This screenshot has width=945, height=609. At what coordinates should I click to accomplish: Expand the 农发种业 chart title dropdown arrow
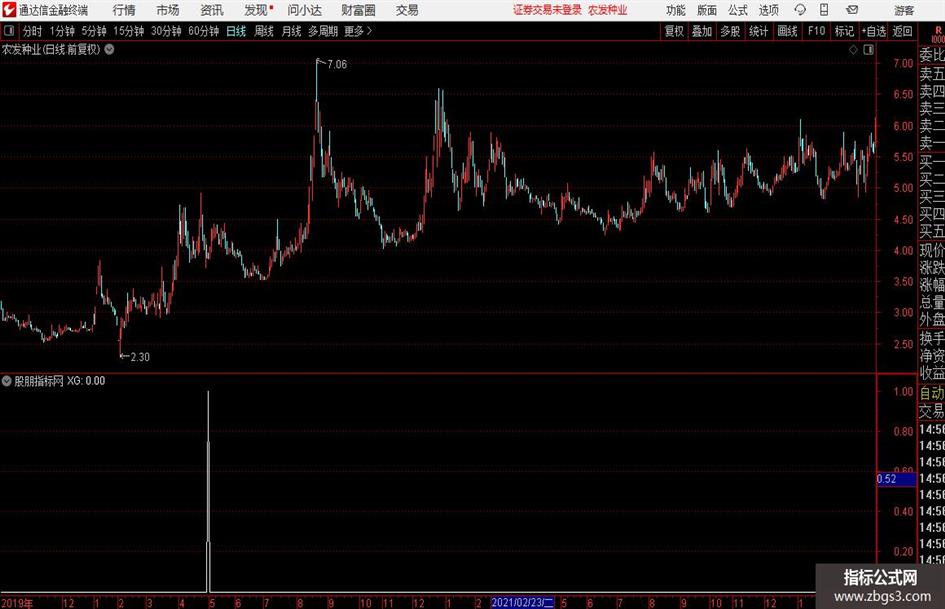click(110, 49)
